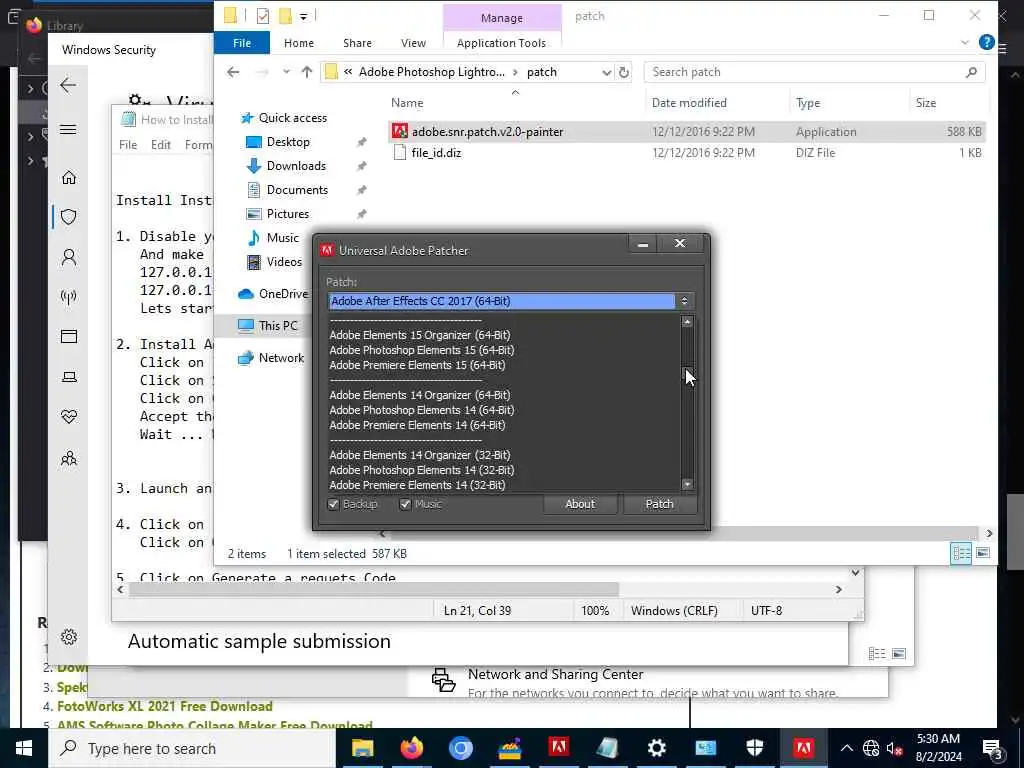Open the File tab in Explorer
Viewport: 1024px width, 768px height.
[242, 42]
